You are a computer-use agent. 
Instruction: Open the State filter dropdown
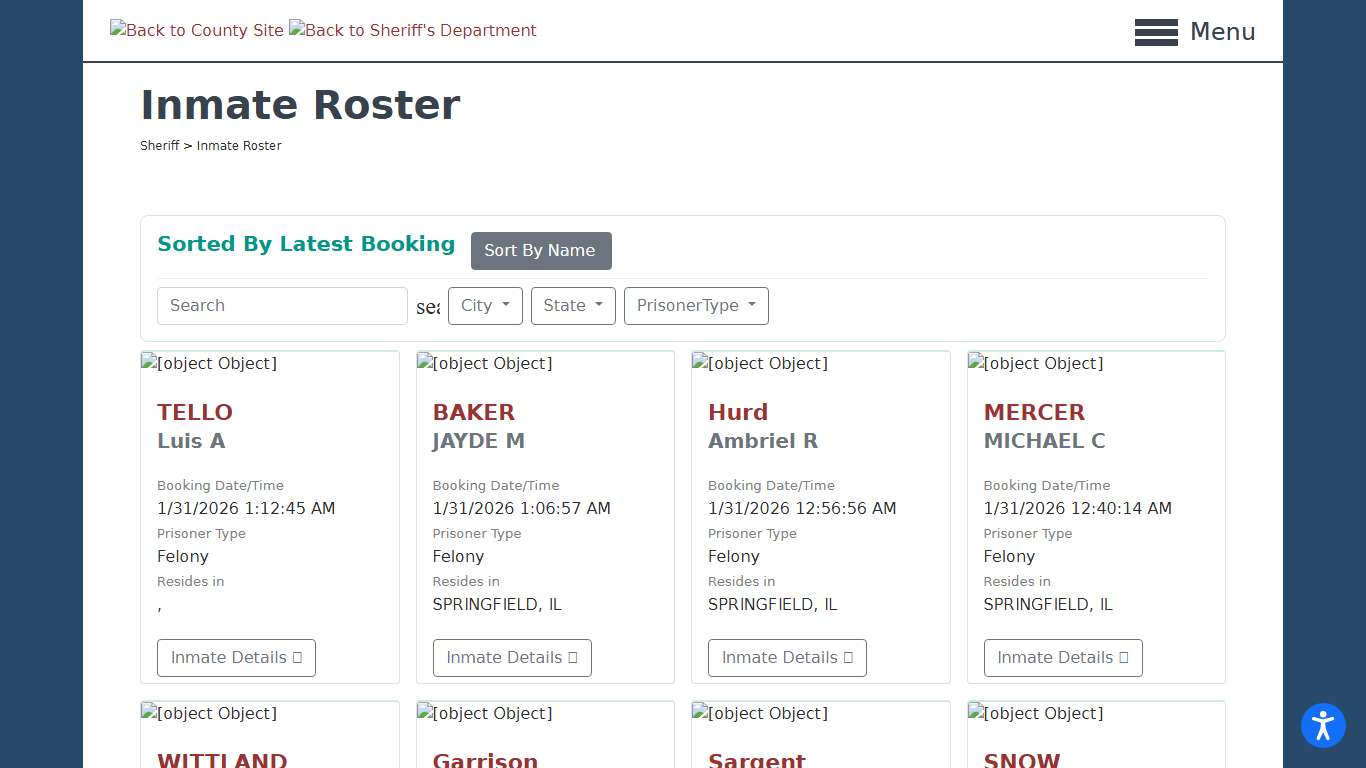tap(573, 306)
